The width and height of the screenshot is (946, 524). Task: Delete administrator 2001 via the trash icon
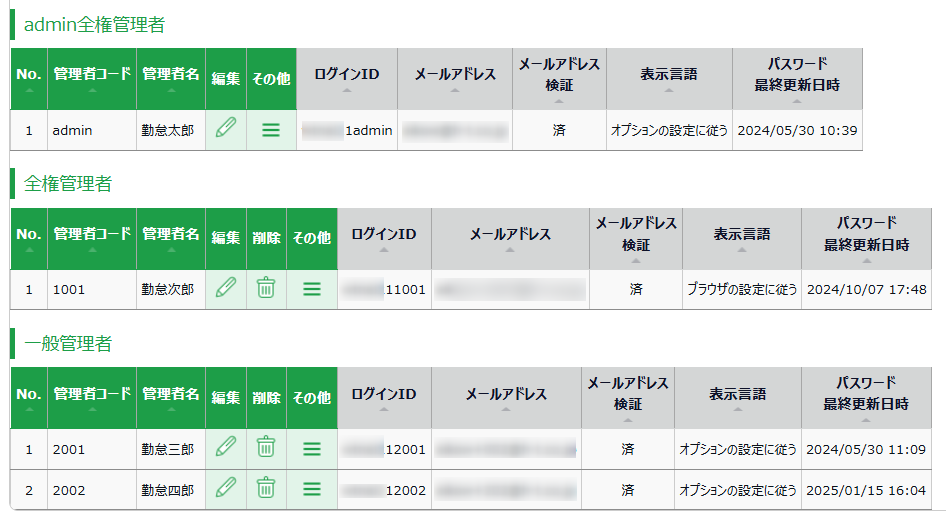266,447
